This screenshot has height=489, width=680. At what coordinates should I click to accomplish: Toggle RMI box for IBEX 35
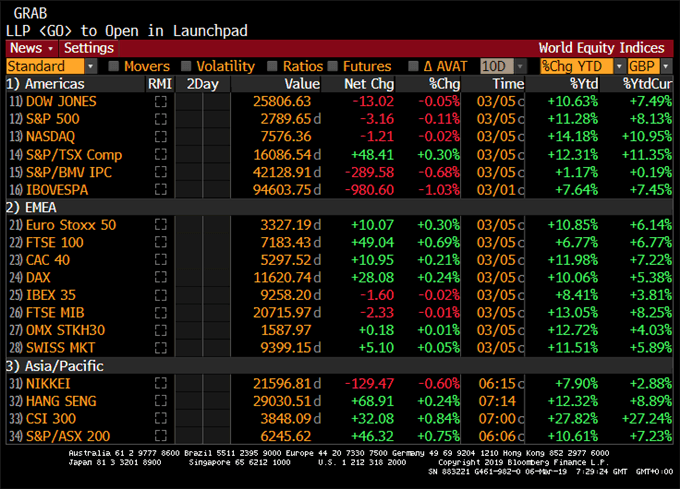[x=160, y=295]
